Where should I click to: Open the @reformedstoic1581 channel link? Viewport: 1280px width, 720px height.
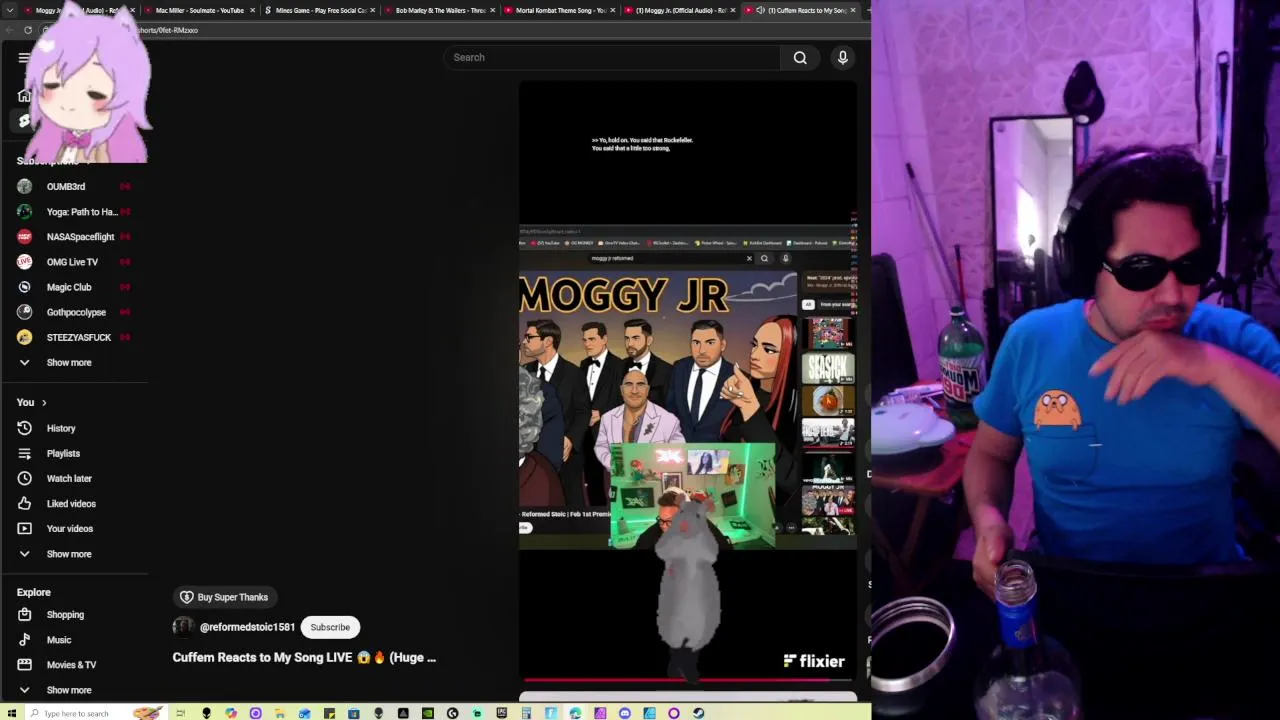point(247,627)
